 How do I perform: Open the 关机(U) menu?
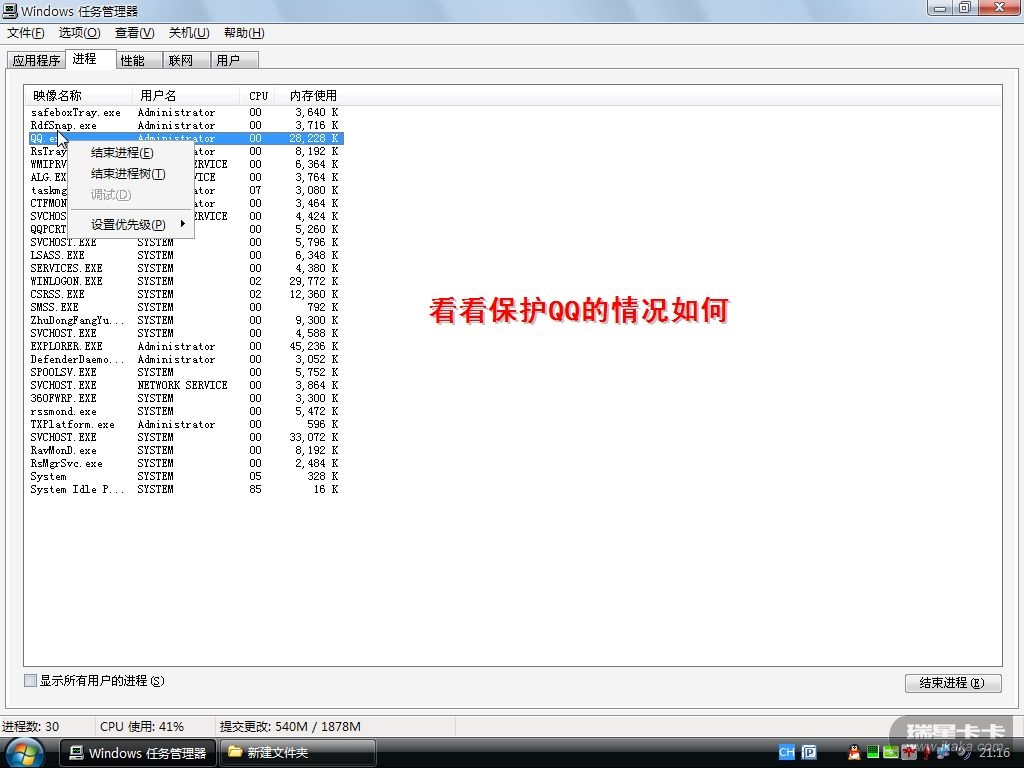189,33
